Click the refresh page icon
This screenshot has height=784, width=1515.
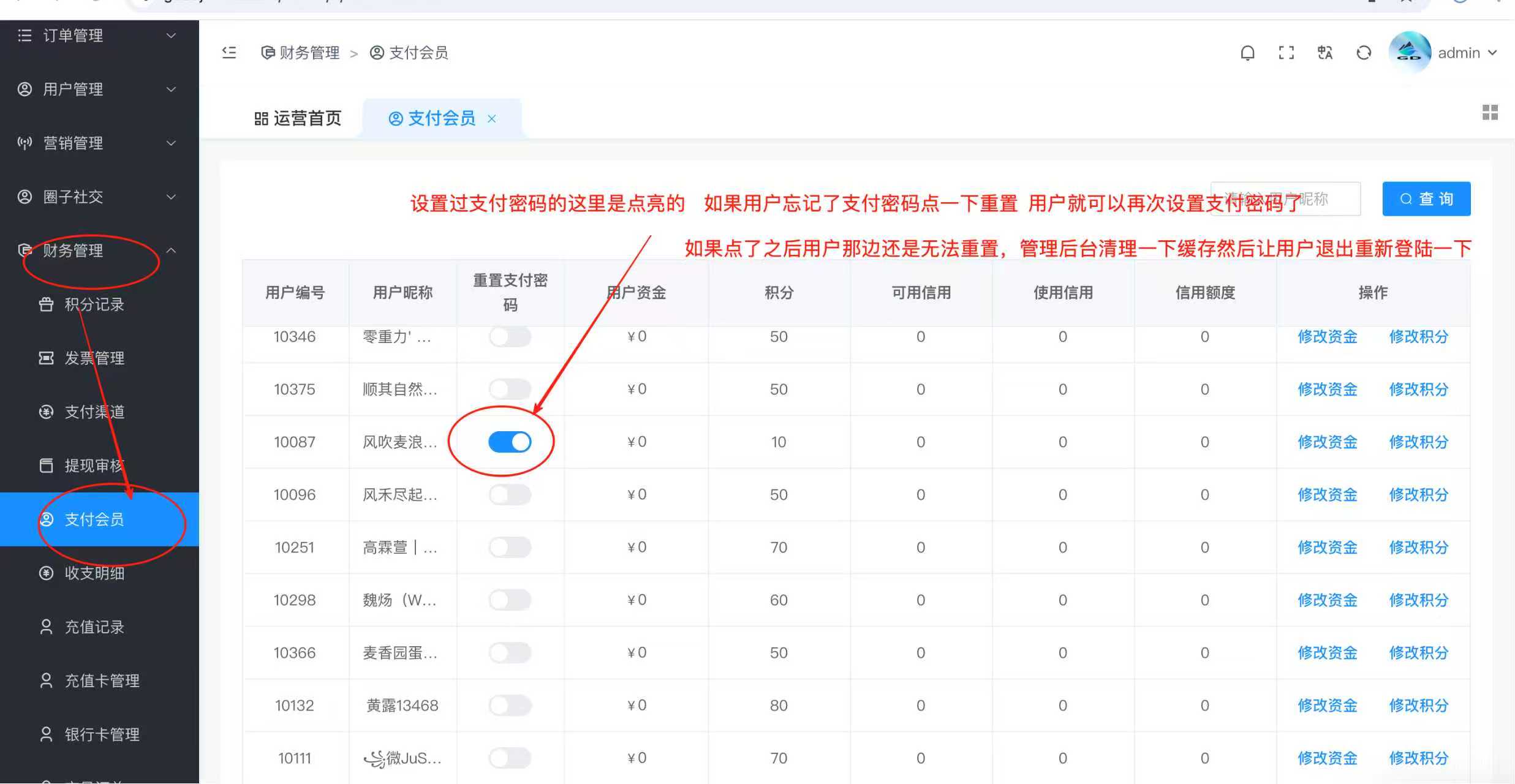click(1363, 53)
